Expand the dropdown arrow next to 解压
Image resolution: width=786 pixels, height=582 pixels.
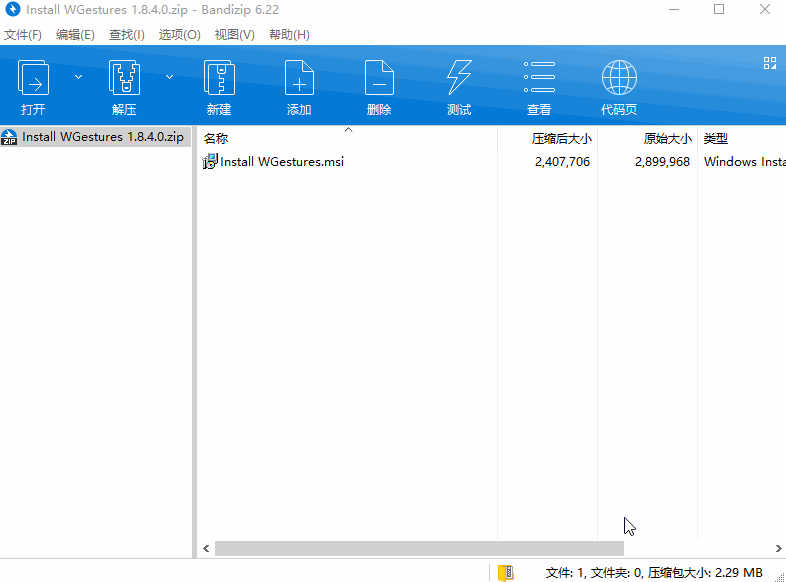coord(169,77)
